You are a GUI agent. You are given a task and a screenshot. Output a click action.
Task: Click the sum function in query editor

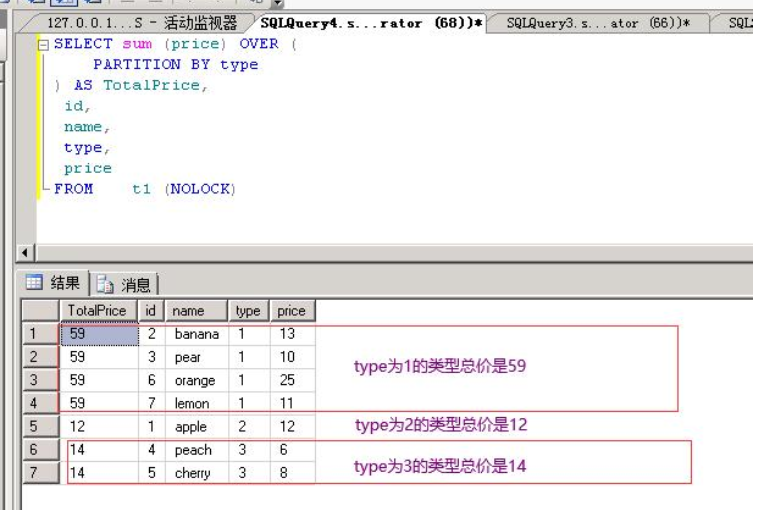click(x=137, y=44)
